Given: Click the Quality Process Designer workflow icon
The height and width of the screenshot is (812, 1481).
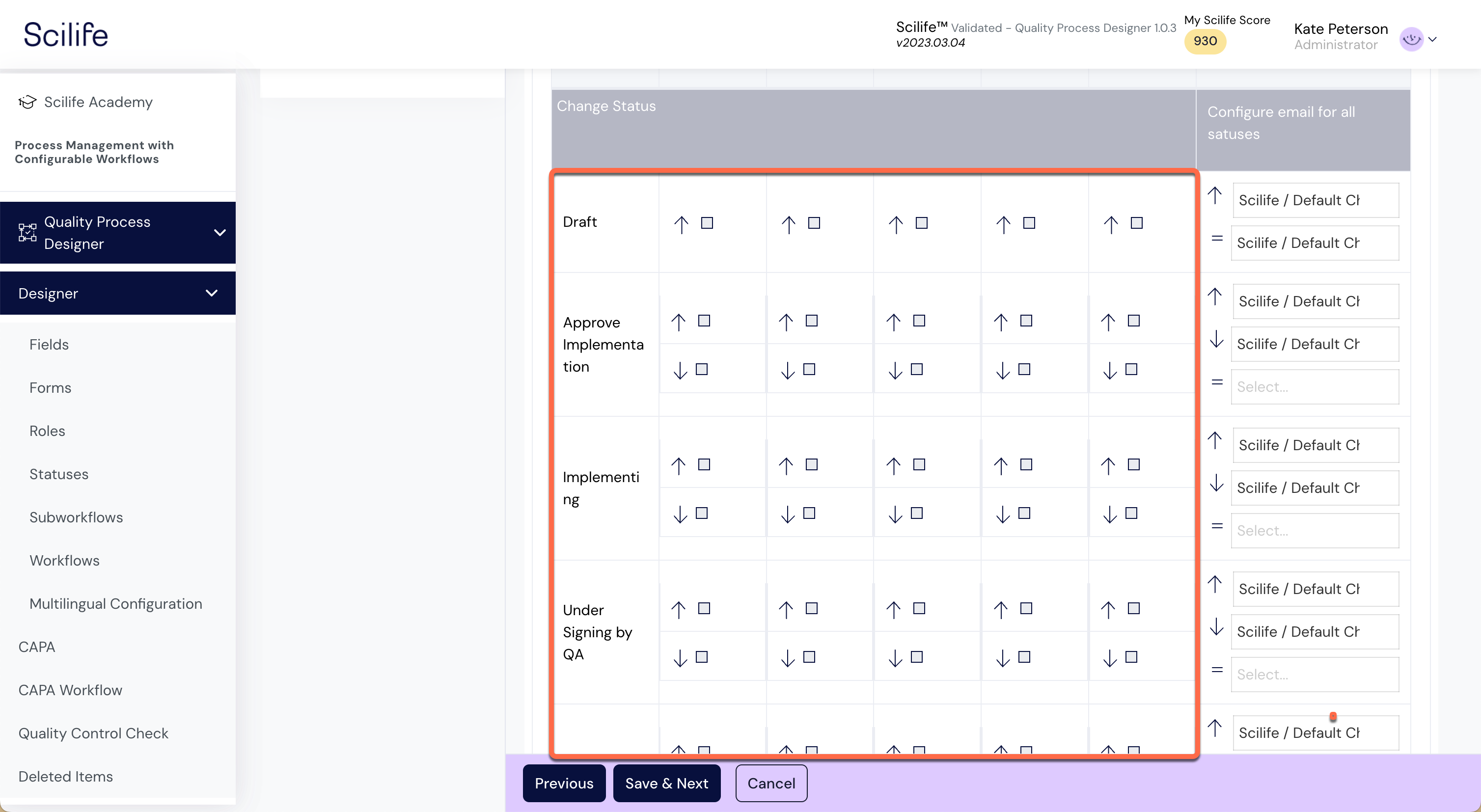Looking at the screenshot, I should (27, 233).
